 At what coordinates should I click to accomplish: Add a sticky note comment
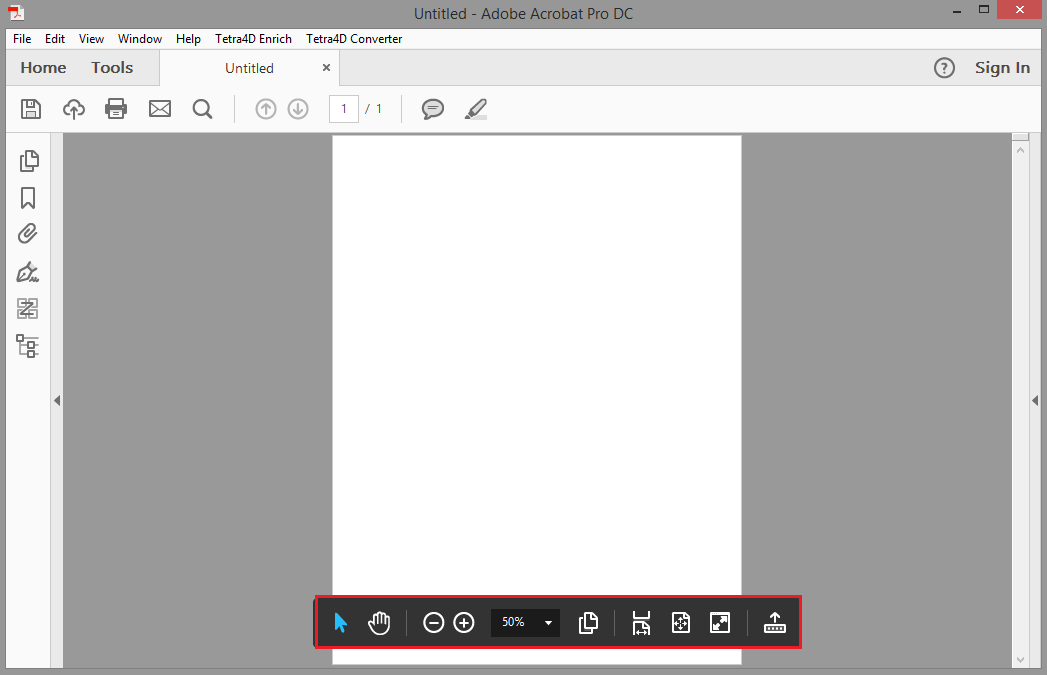(433, 109)
